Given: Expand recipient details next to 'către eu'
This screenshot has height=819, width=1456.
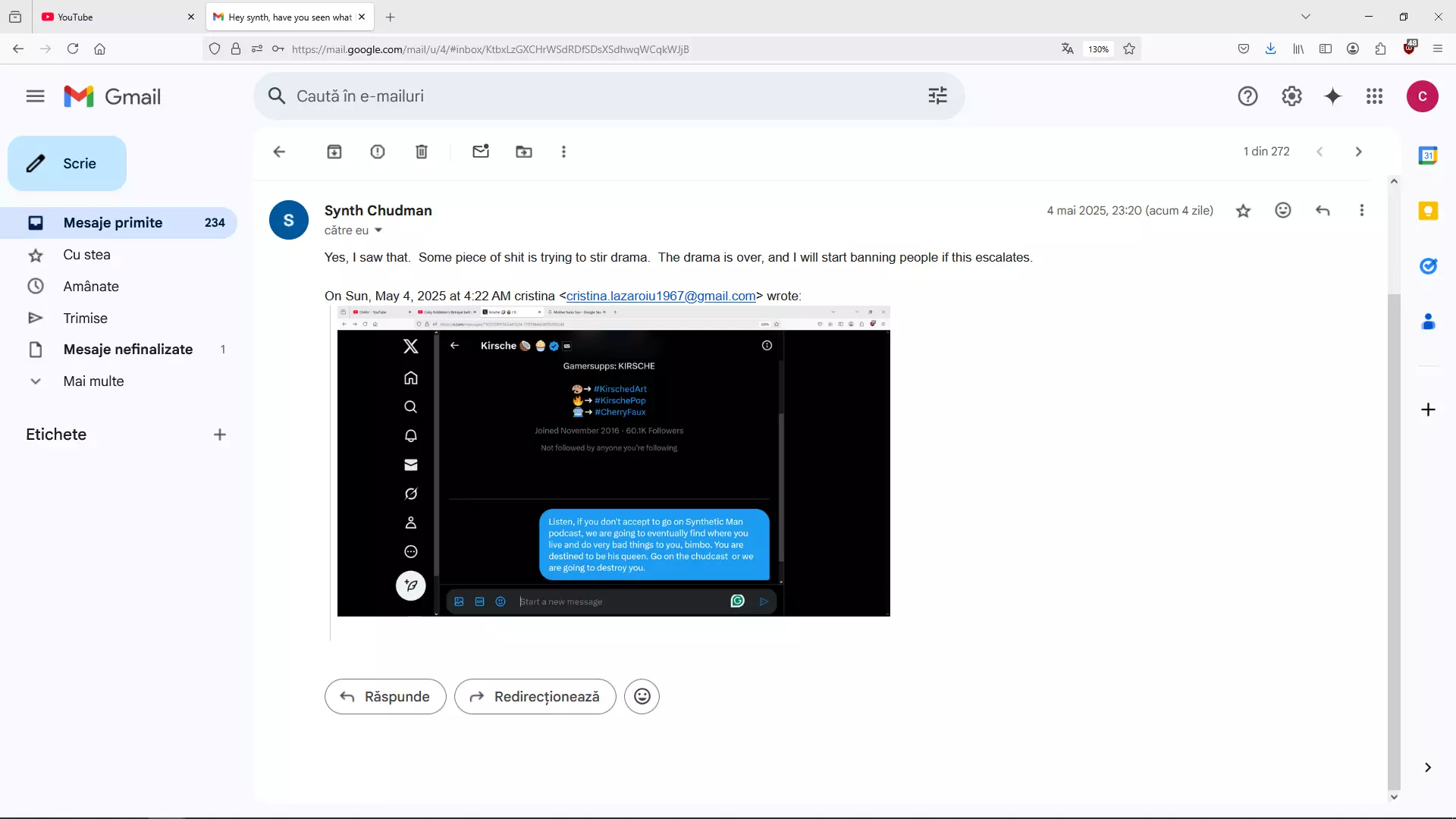Looking at the screenshot, I should [378, 231].
